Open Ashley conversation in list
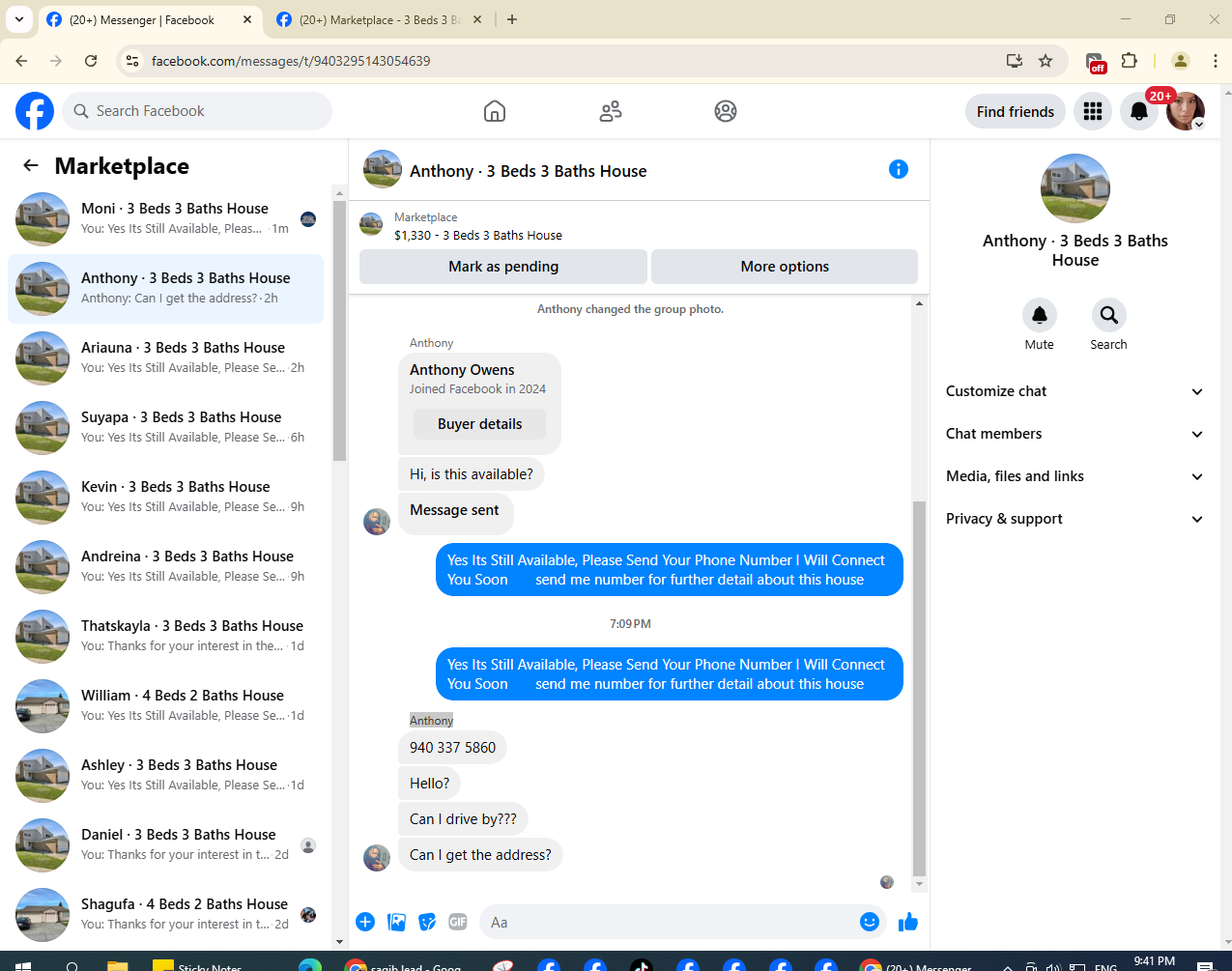 (x=166, y=776)
